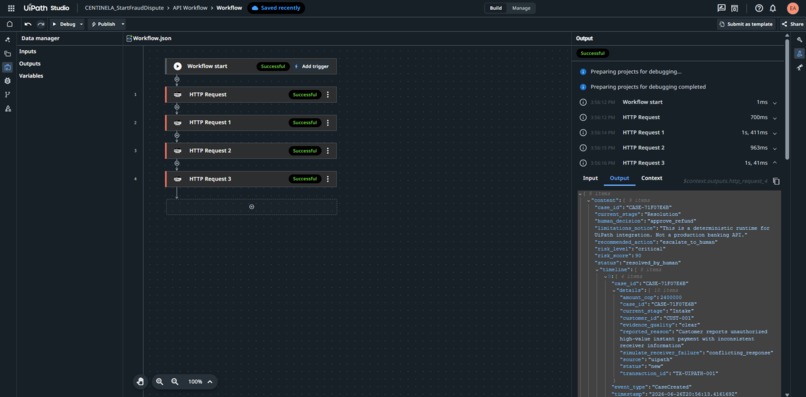The image size is (806, 397).
Task: Click the add activity placeholder below HTTP Request 3
Action: pyautogui.click(x=251, y=207)
